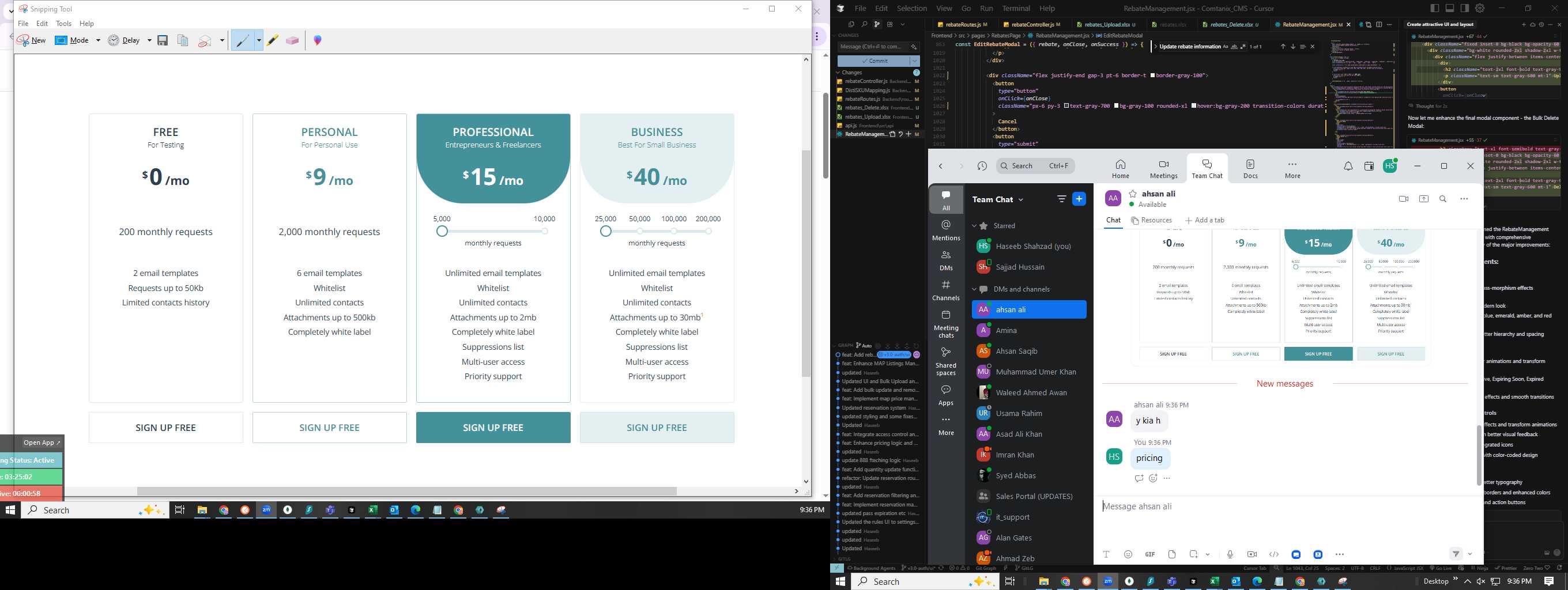This screenshot has width=1568, height=590.
Task: Click SIGN UP FREE under the Personal plan
Action: point(329,428)
